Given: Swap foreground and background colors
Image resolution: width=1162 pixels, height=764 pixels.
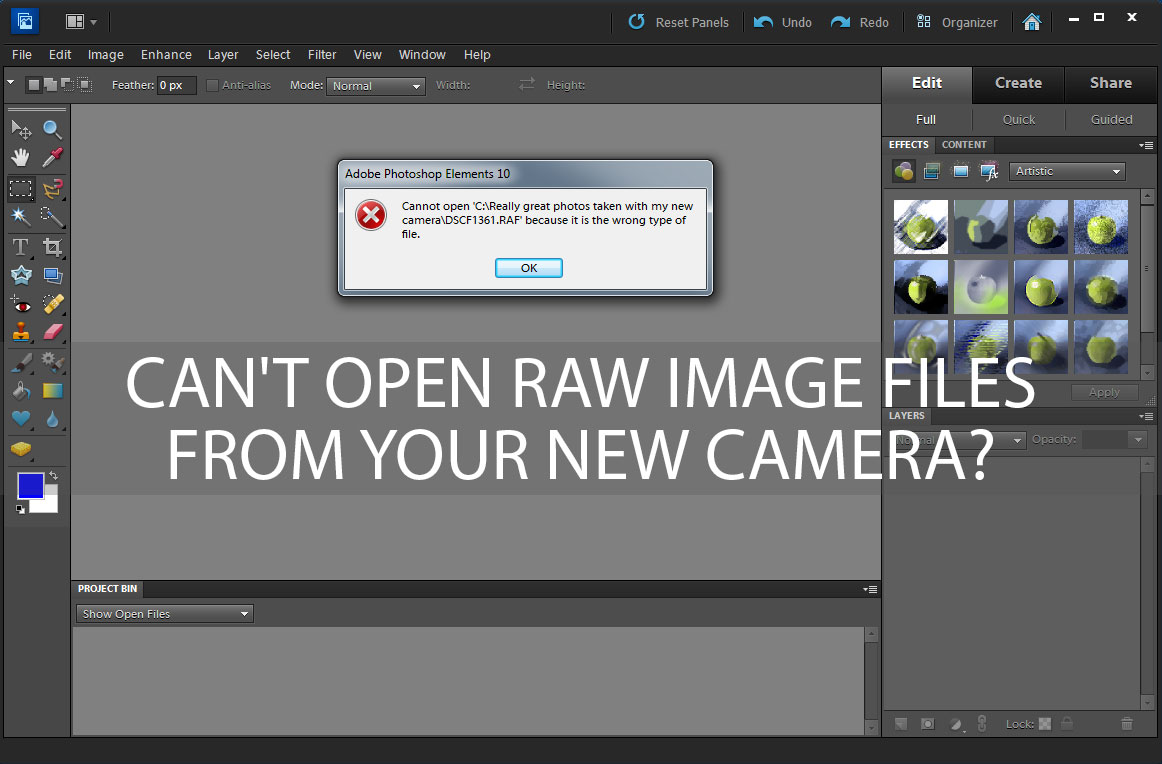Looking at the screenshot, I should pos(53,476).
